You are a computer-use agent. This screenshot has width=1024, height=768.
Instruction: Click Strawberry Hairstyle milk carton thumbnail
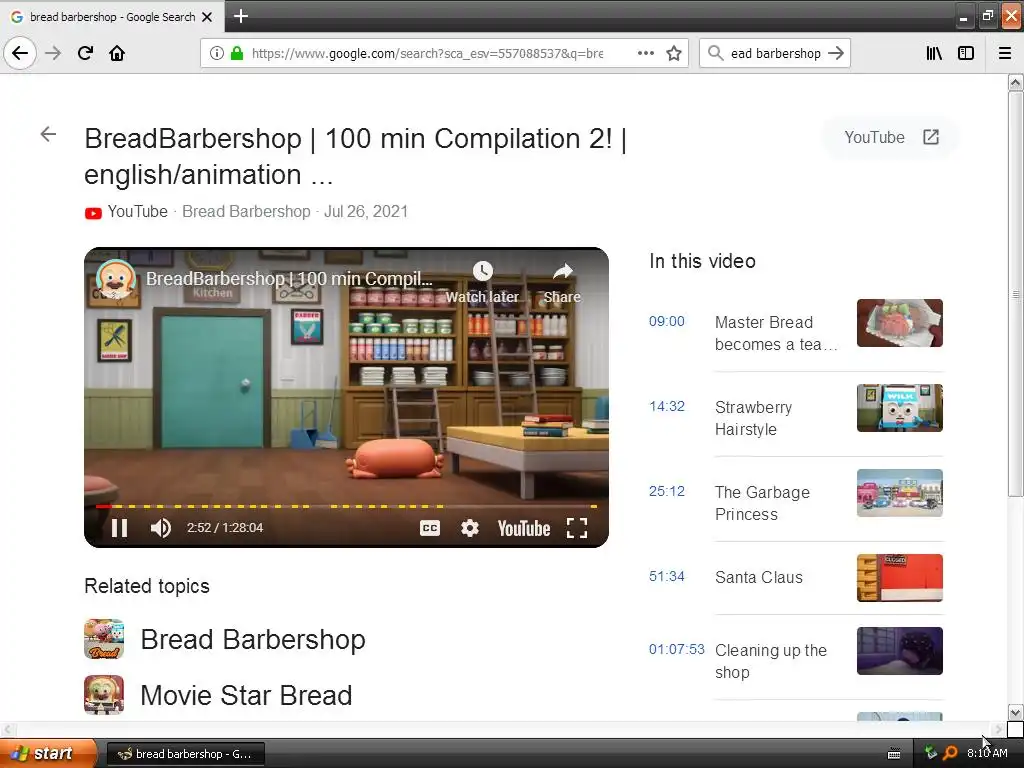pyautogui.click(x=900, y=408)
